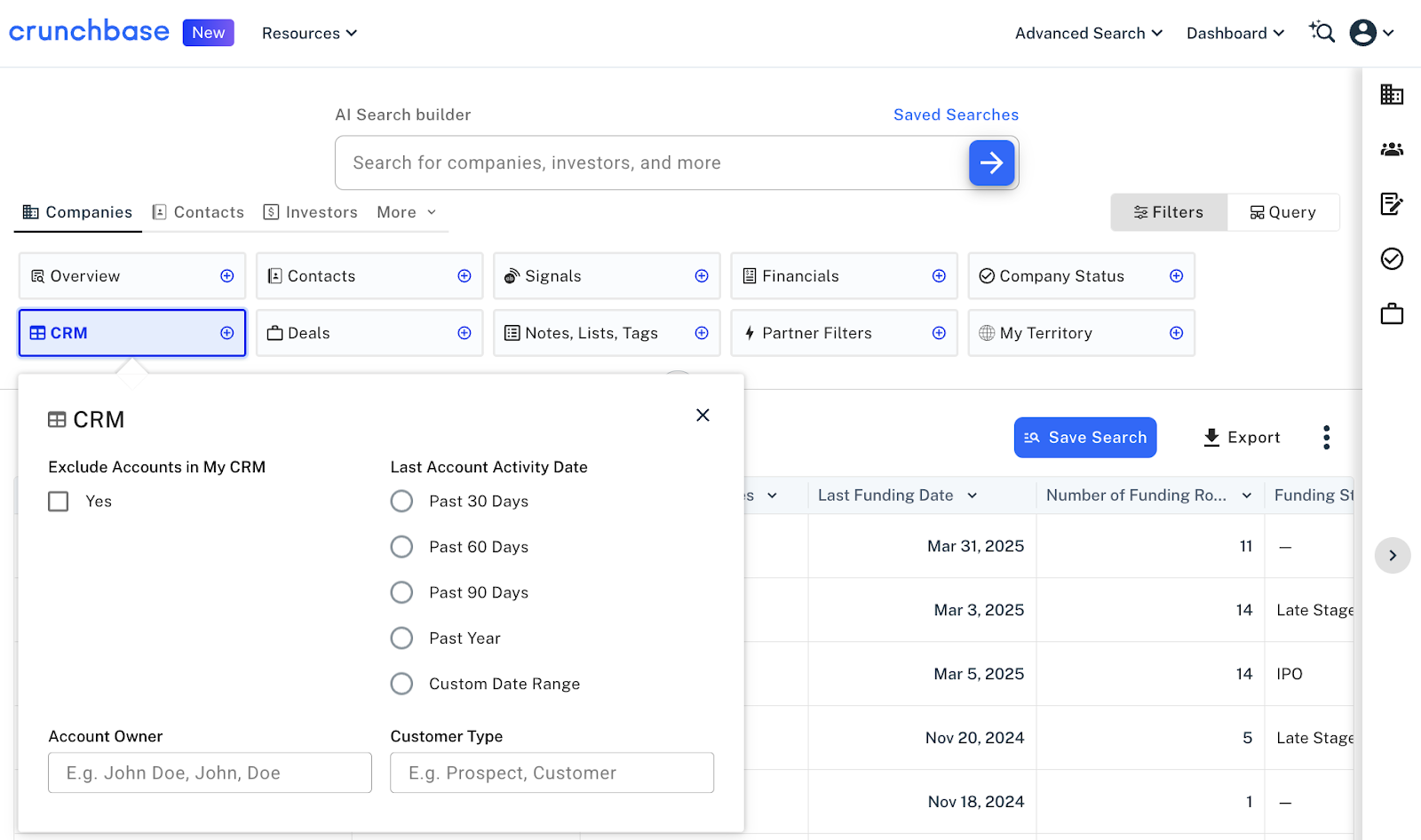Screen dimensions: 1421x840
Task: Open the My Territory filter category
Action: tap(1081, 333)
